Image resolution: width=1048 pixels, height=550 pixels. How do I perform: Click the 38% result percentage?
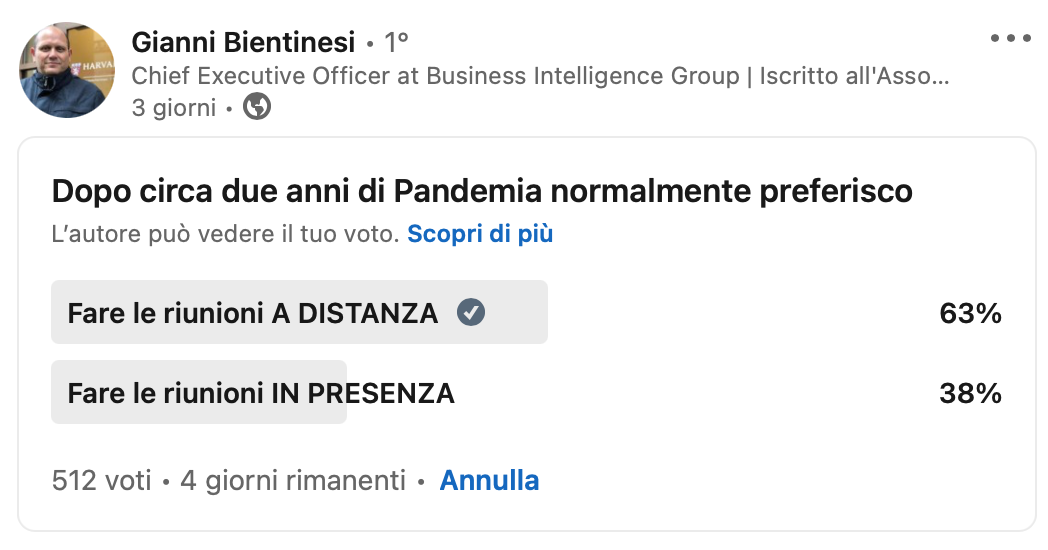point(970,393)
